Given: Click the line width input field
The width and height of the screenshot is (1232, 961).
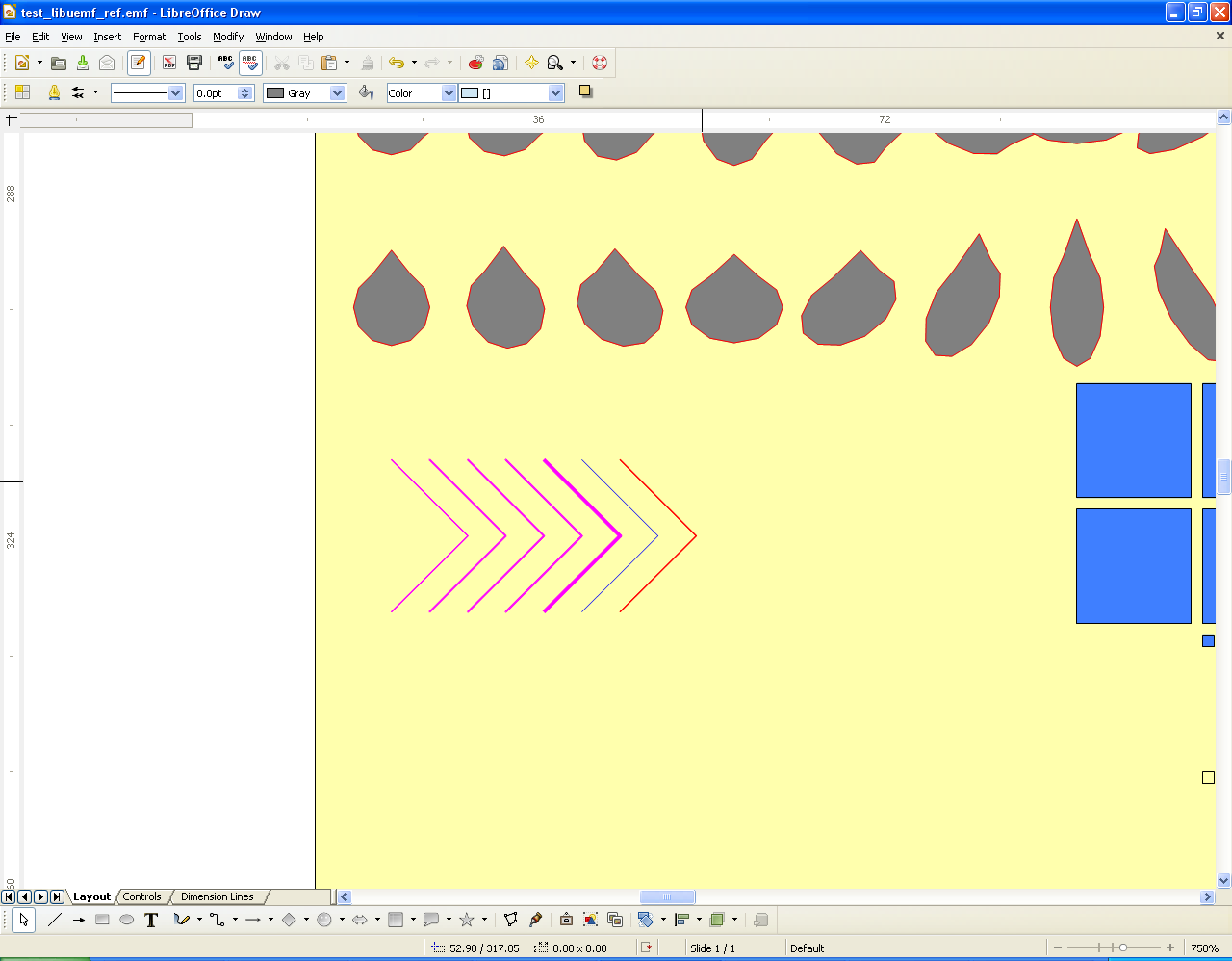Looking at the screenshot, I should [x=216, y=93].
